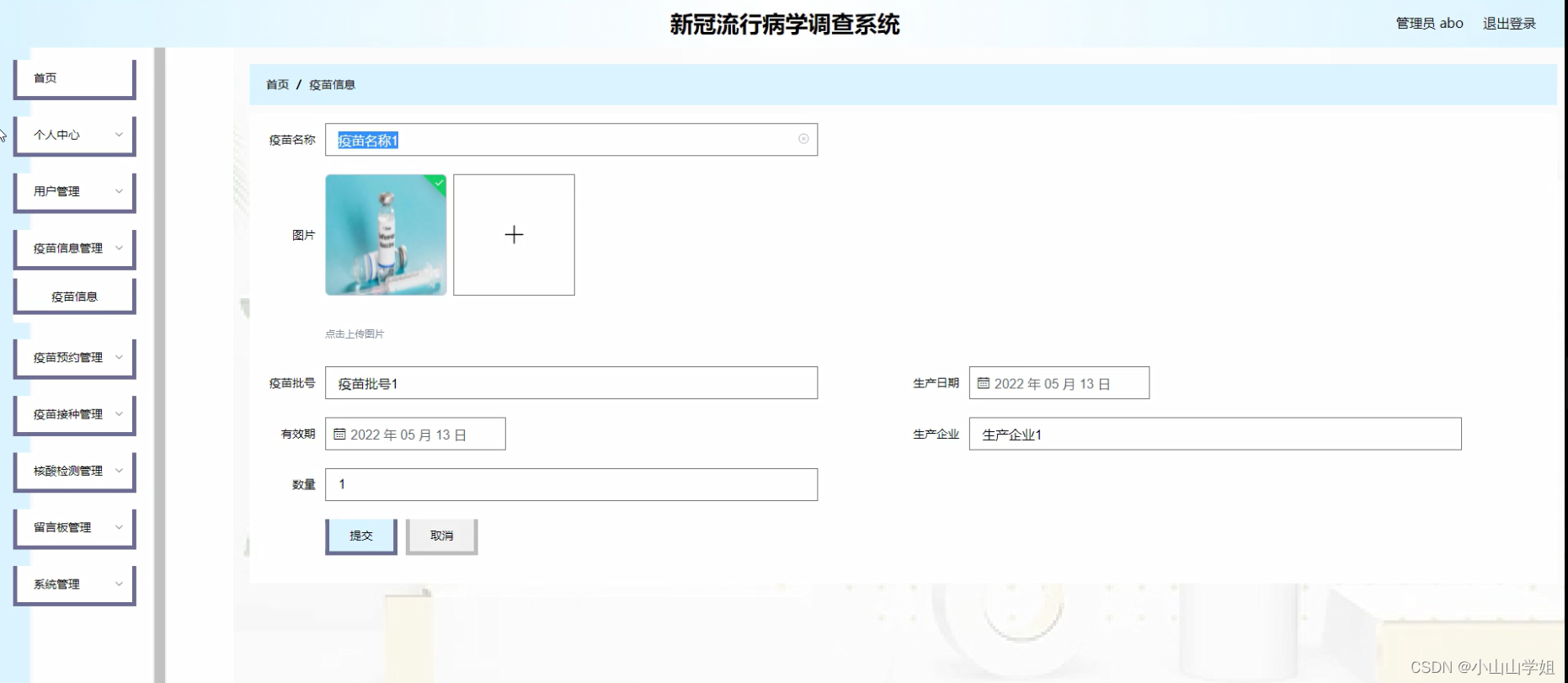
Task: Submit the form with 提交 button
Action: 361,536
